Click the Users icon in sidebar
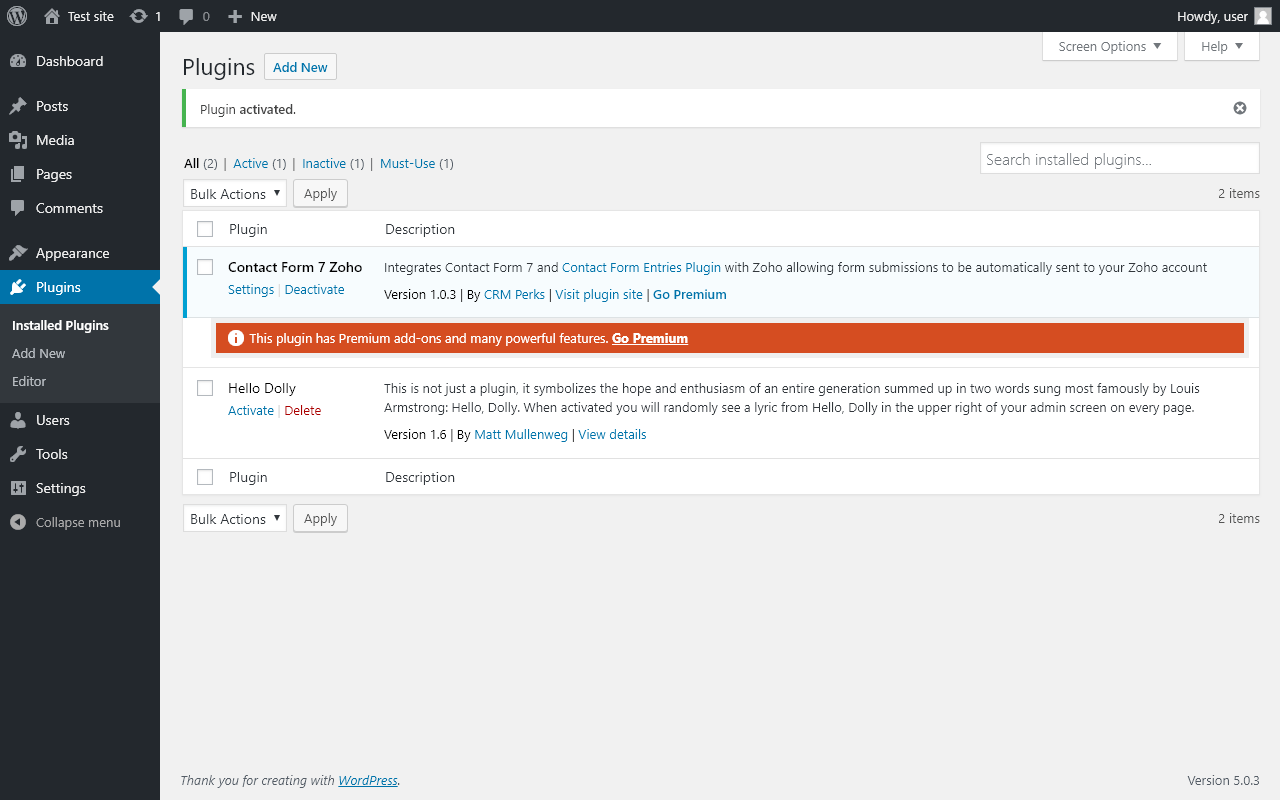The width and height of the screenshot is (1280, 800). [x=18, y=420]
